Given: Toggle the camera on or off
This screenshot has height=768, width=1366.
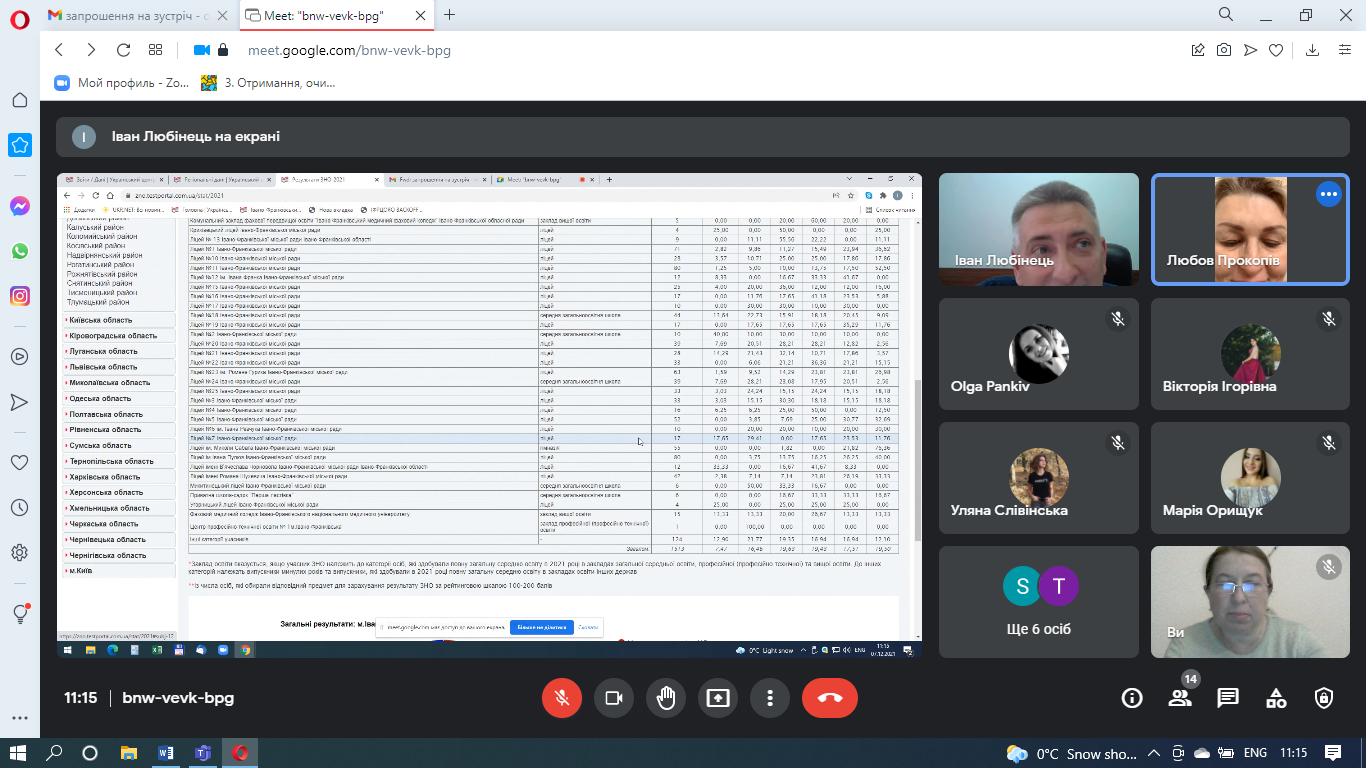Looking at the screenshot, I should 614,698.
